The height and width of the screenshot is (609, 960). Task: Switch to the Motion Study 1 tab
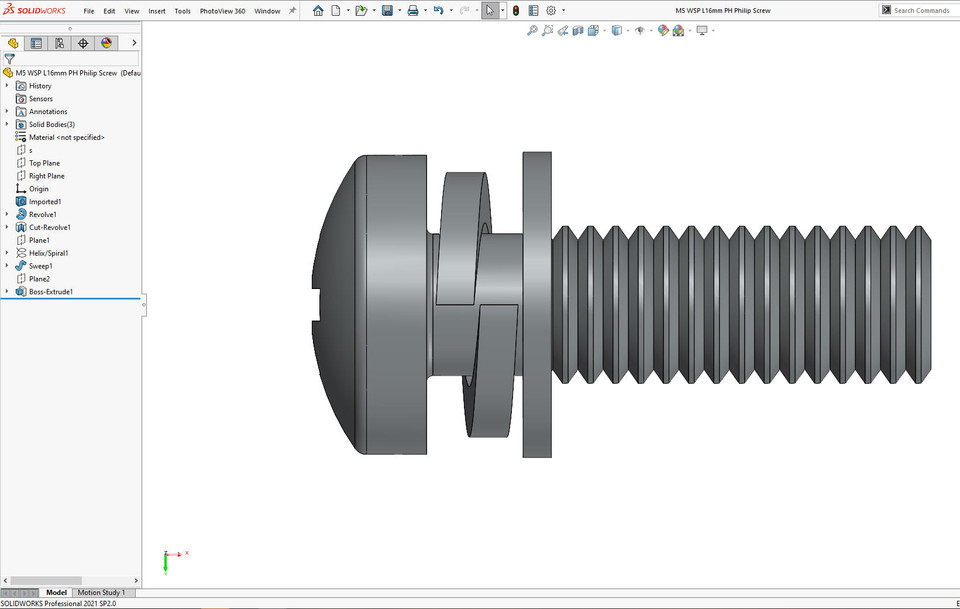click(101, 592)
